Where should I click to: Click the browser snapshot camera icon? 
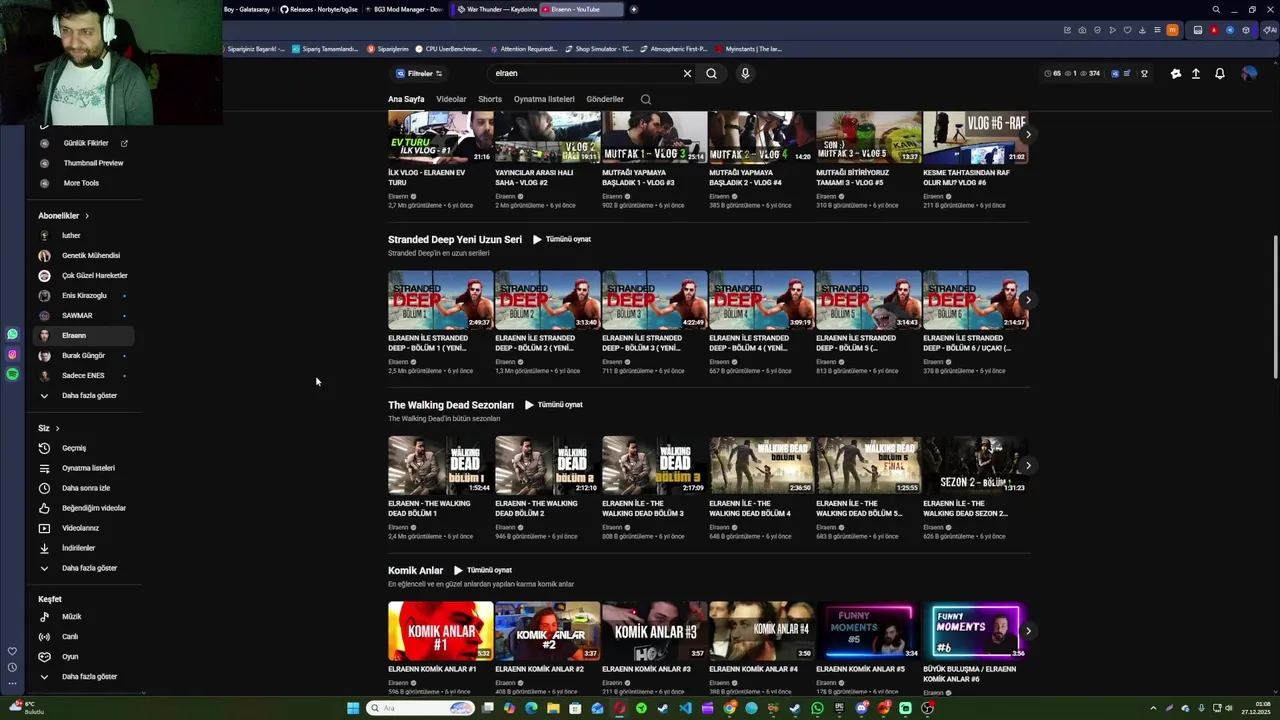tap(1082, 30)
